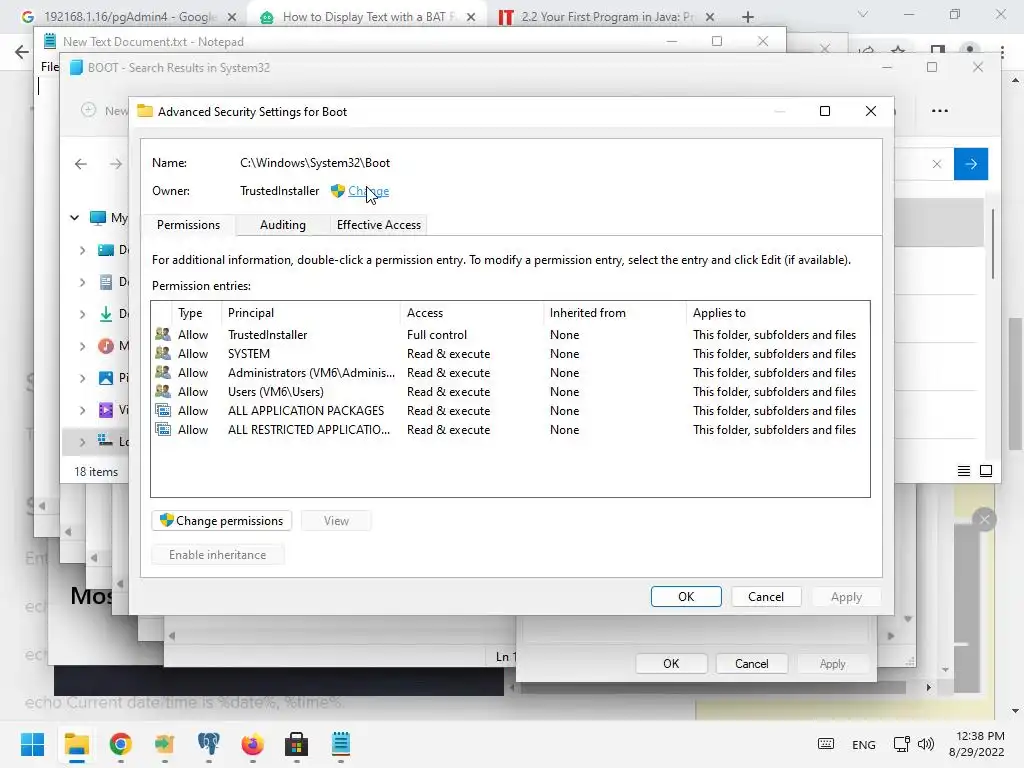Click the gray circular close overlay button

984,520
